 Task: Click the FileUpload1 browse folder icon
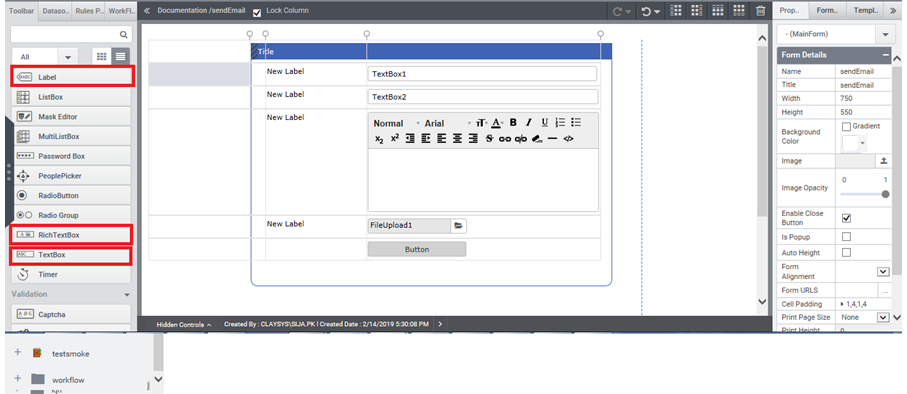pyautogui.click(x=458, y=226)
